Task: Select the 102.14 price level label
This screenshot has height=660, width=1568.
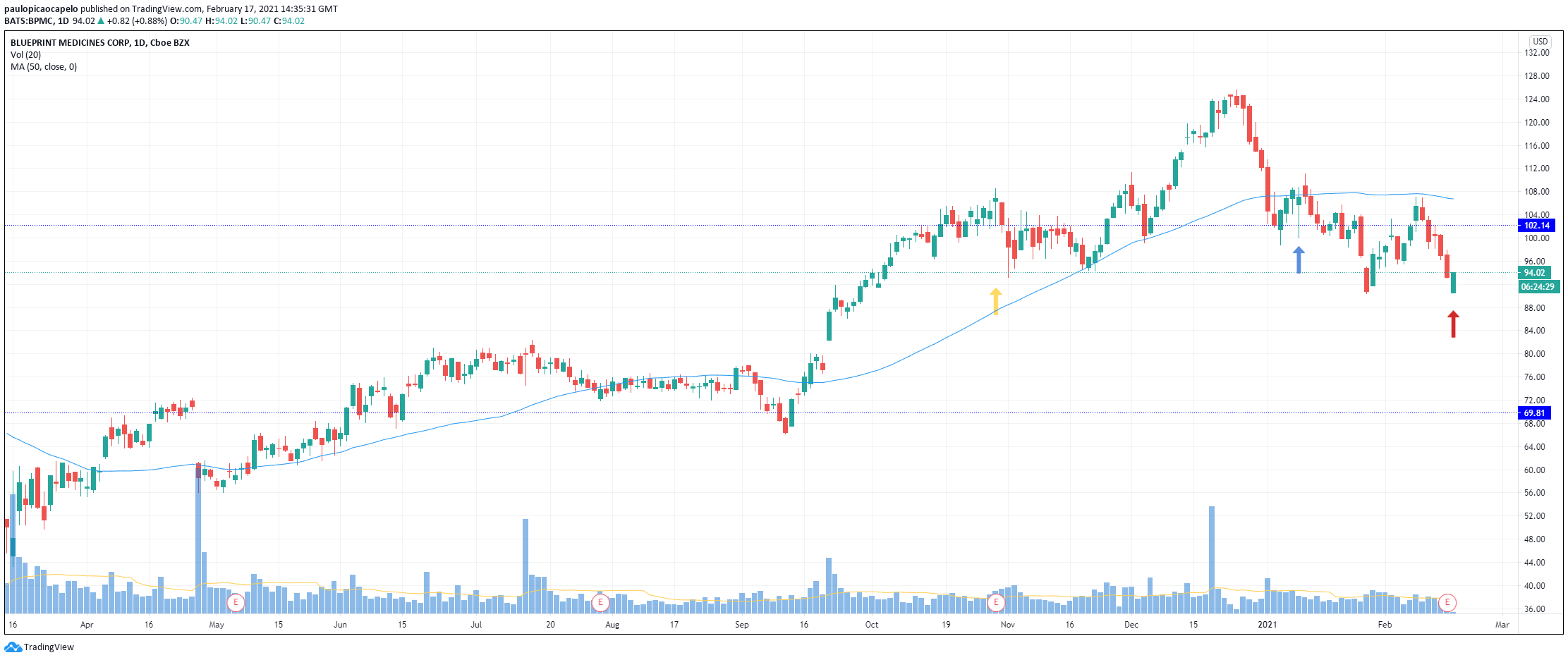Action: pyautogui.click(x=1536, y=226)
